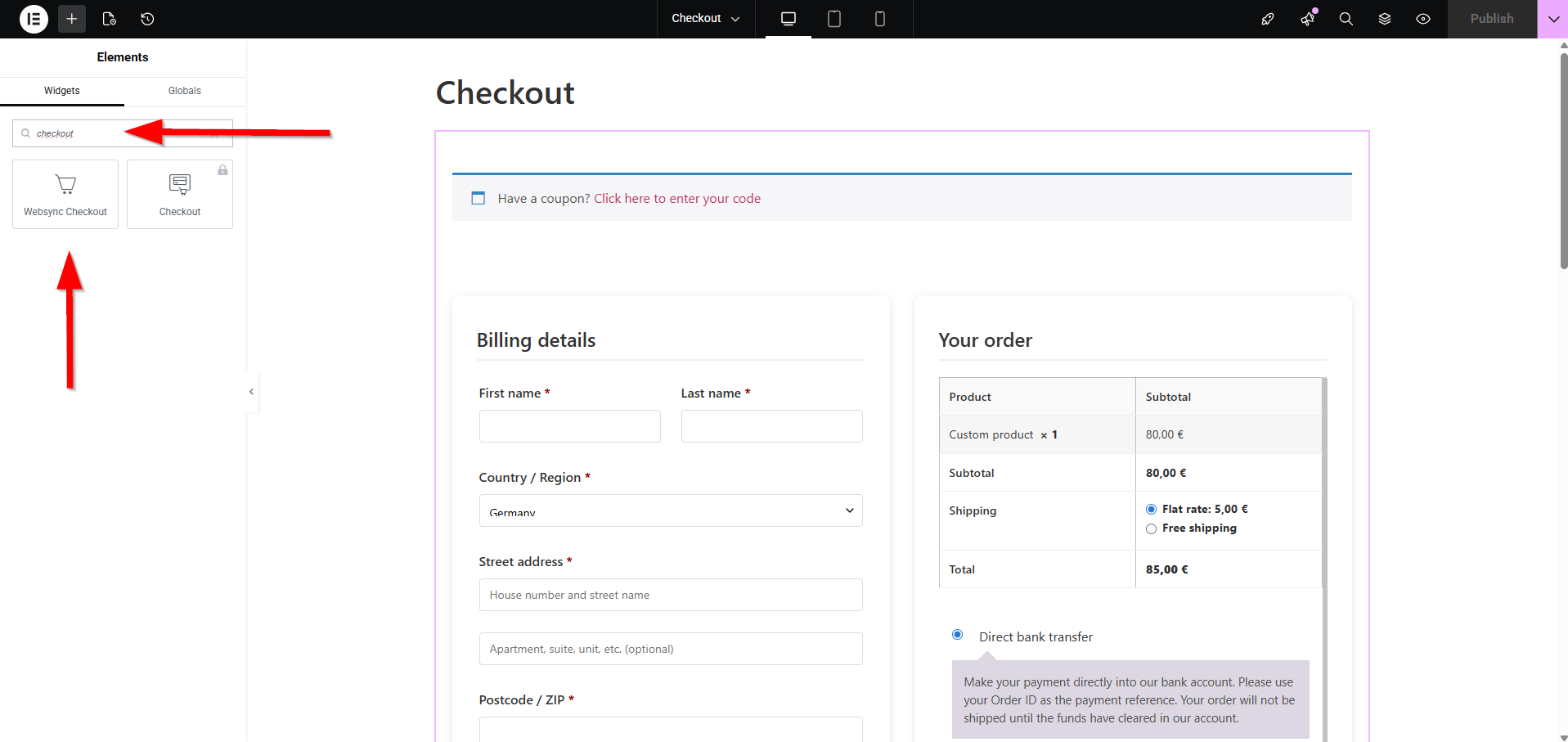The height and width of the screenshot is (742, 1568).
Task: Open the document settings icon
Action: [x=110, y=19]
